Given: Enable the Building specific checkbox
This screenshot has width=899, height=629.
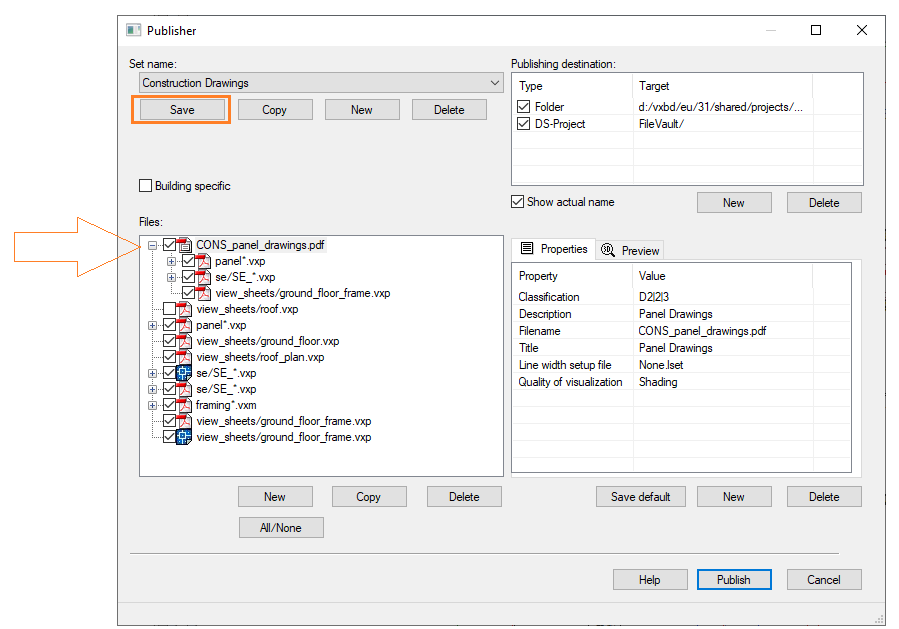Looking at the screenshot, I should (146, 186).
